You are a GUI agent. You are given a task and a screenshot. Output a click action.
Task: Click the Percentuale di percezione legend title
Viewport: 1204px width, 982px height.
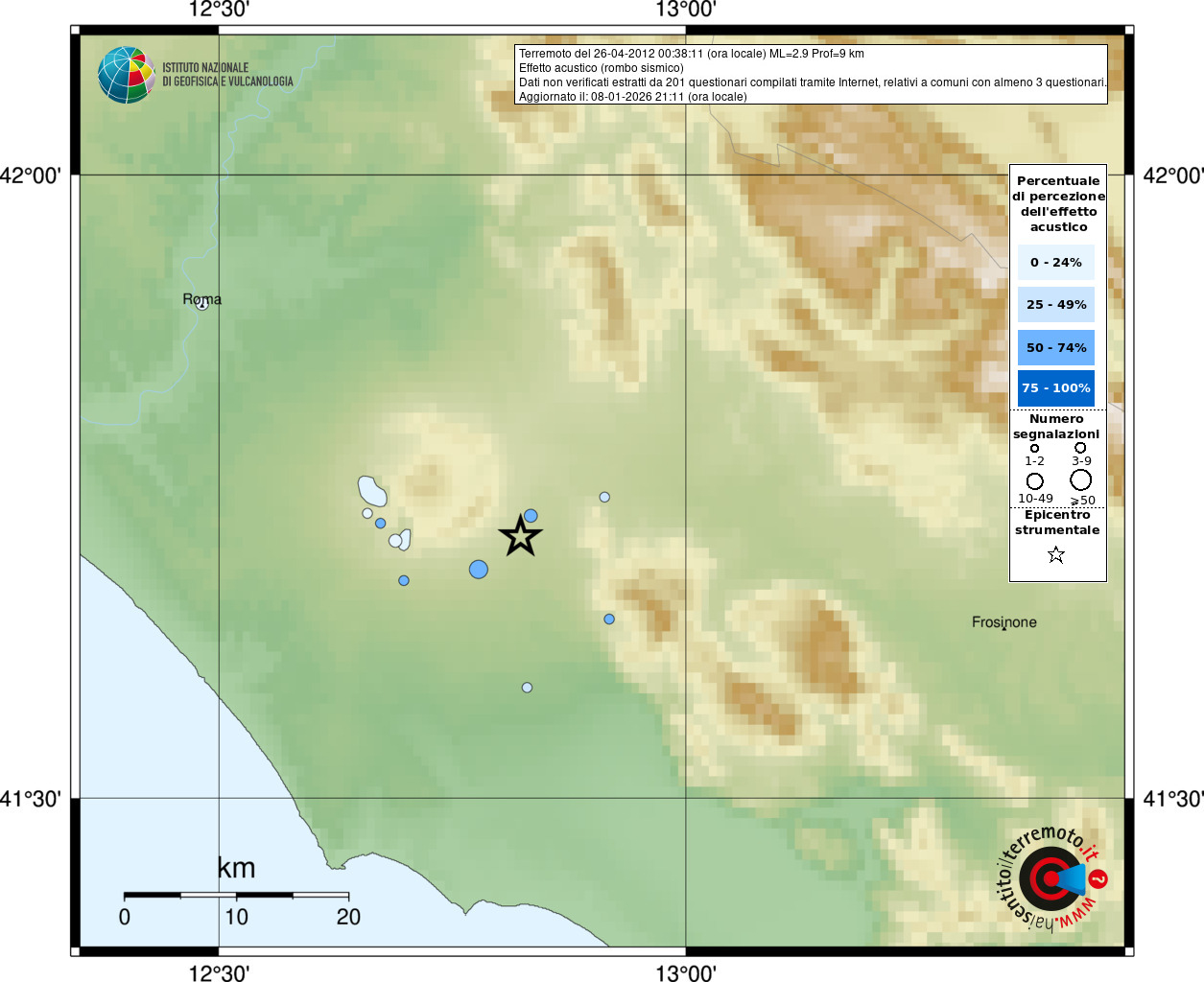pyautogui.click(x=1058, y=203)
